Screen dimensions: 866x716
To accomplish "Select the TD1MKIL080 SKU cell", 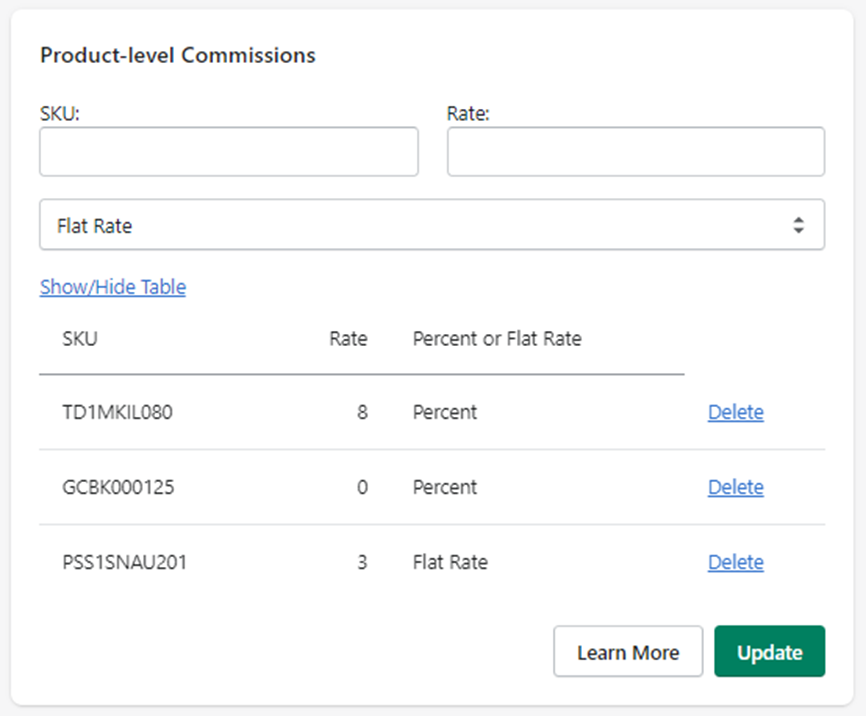I will click(117, 412).
